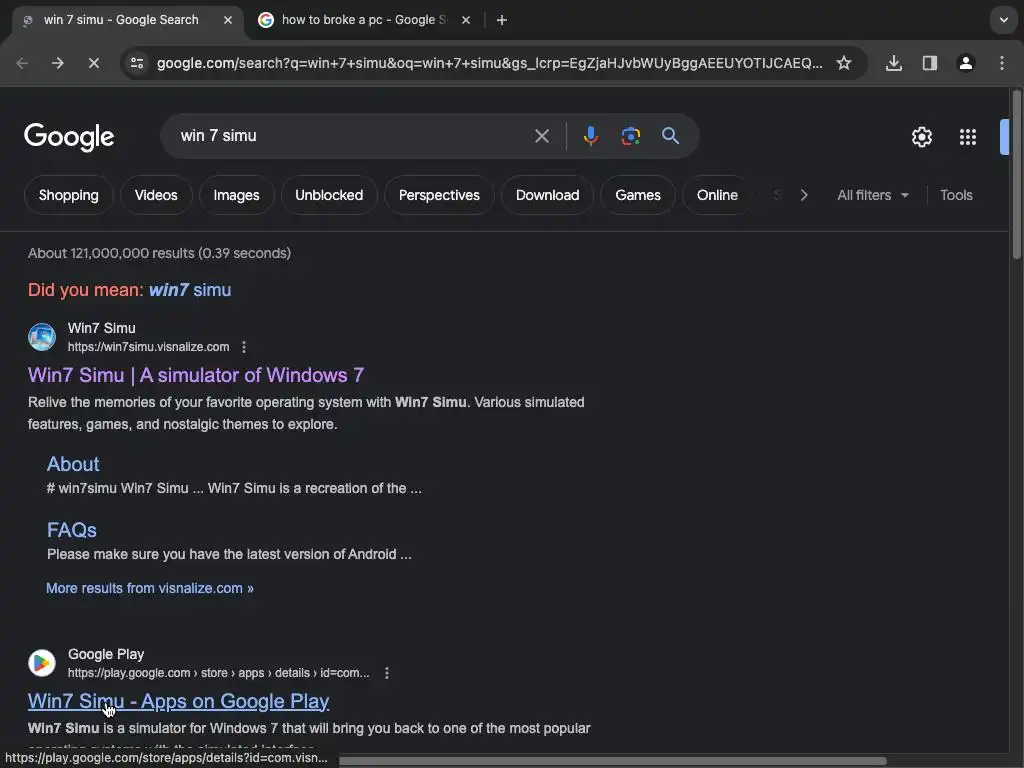Screen dimensions: 1024x768
Task: Click the horizontal scrollbar at bottom
Action: click(x=613, y=761)
